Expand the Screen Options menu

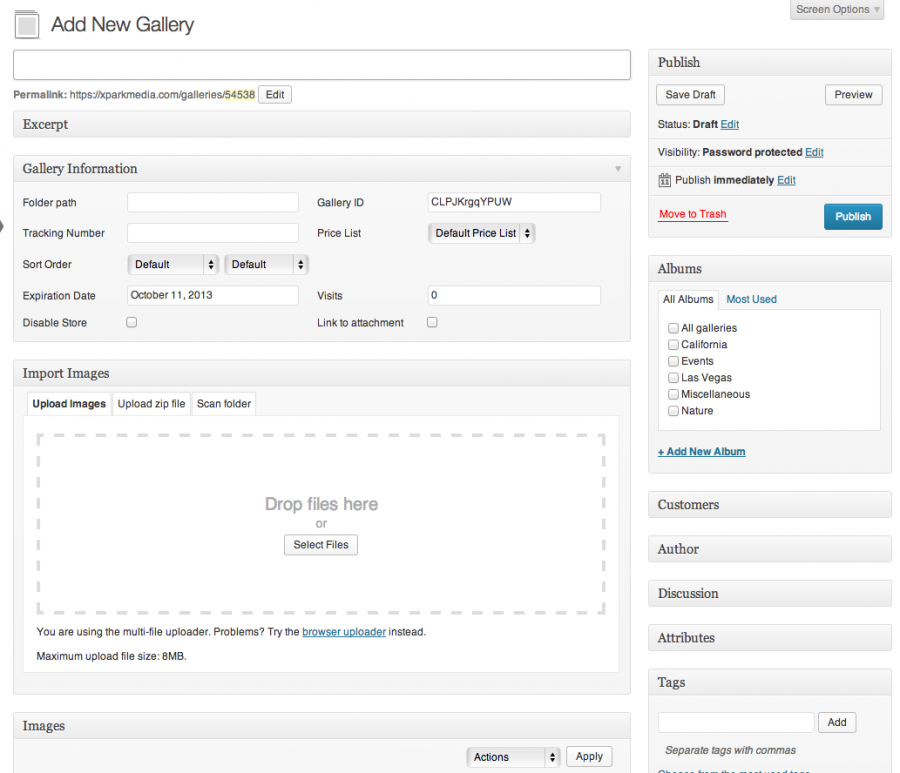(x=838, y=10)
